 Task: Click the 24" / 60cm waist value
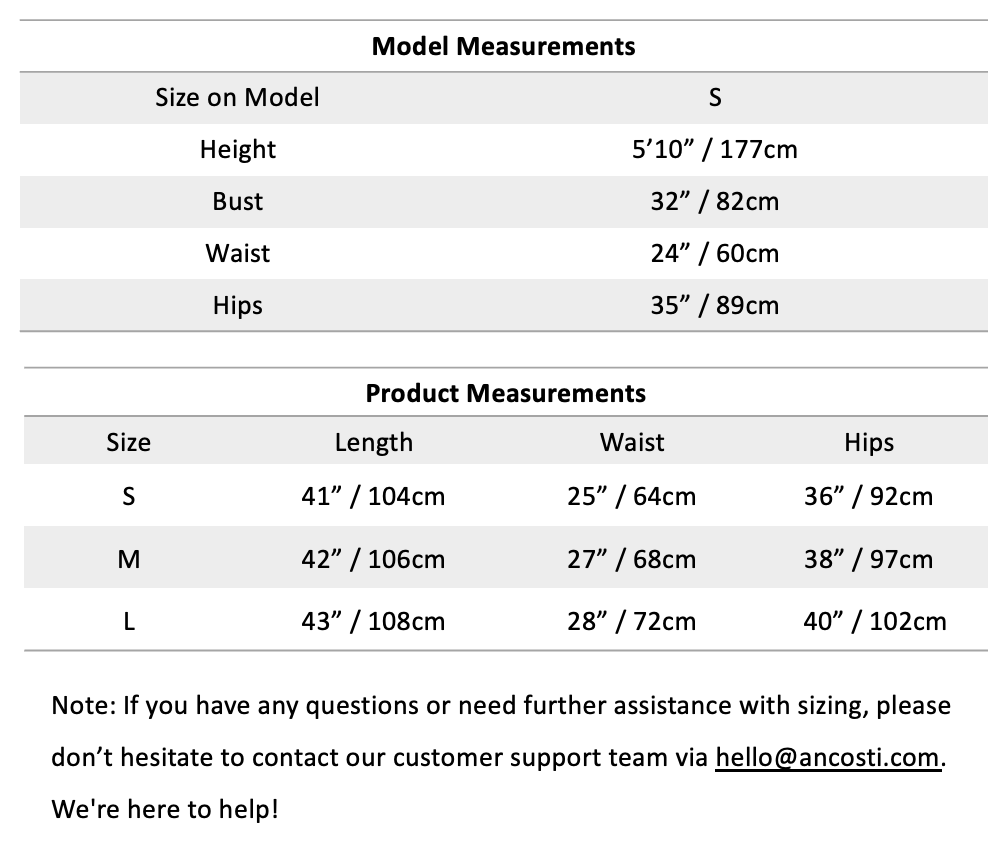coord(714,253)
